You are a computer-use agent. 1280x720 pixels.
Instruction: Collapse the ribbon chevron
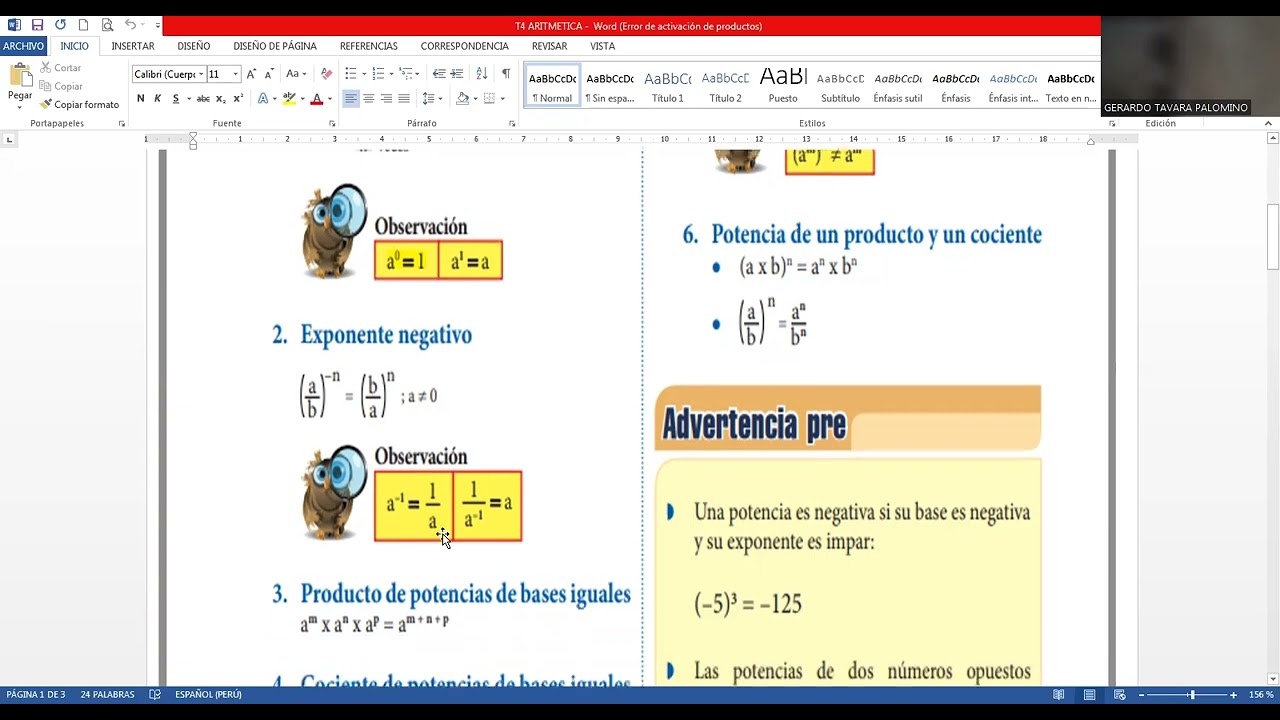tap(1269, 124)
